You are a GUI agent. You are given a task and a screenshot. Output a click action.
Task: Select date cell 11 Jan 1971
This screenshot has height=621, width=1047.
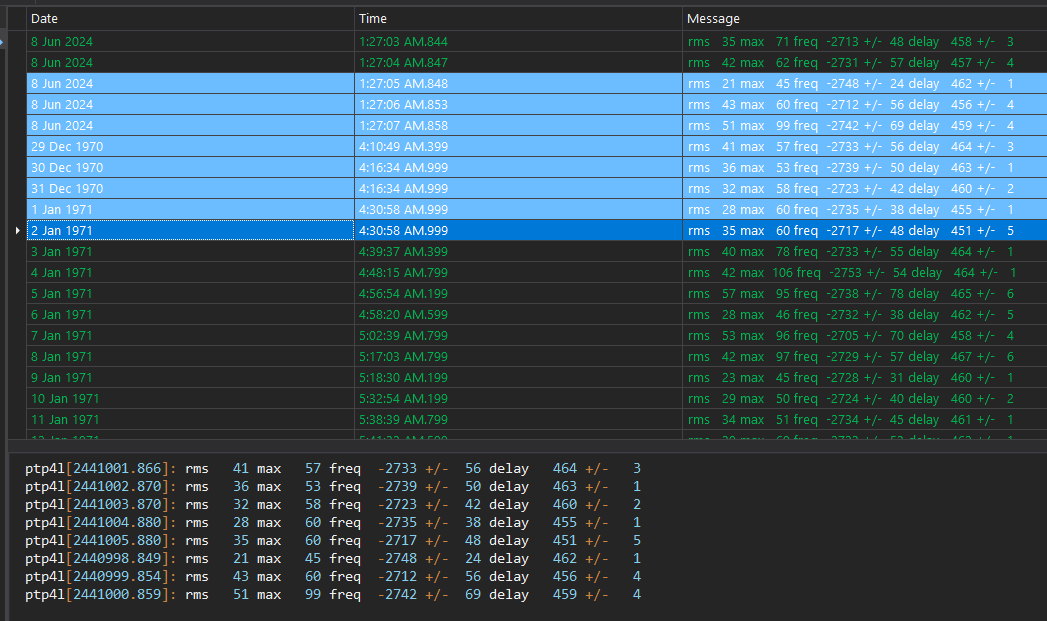pos(190,420)
